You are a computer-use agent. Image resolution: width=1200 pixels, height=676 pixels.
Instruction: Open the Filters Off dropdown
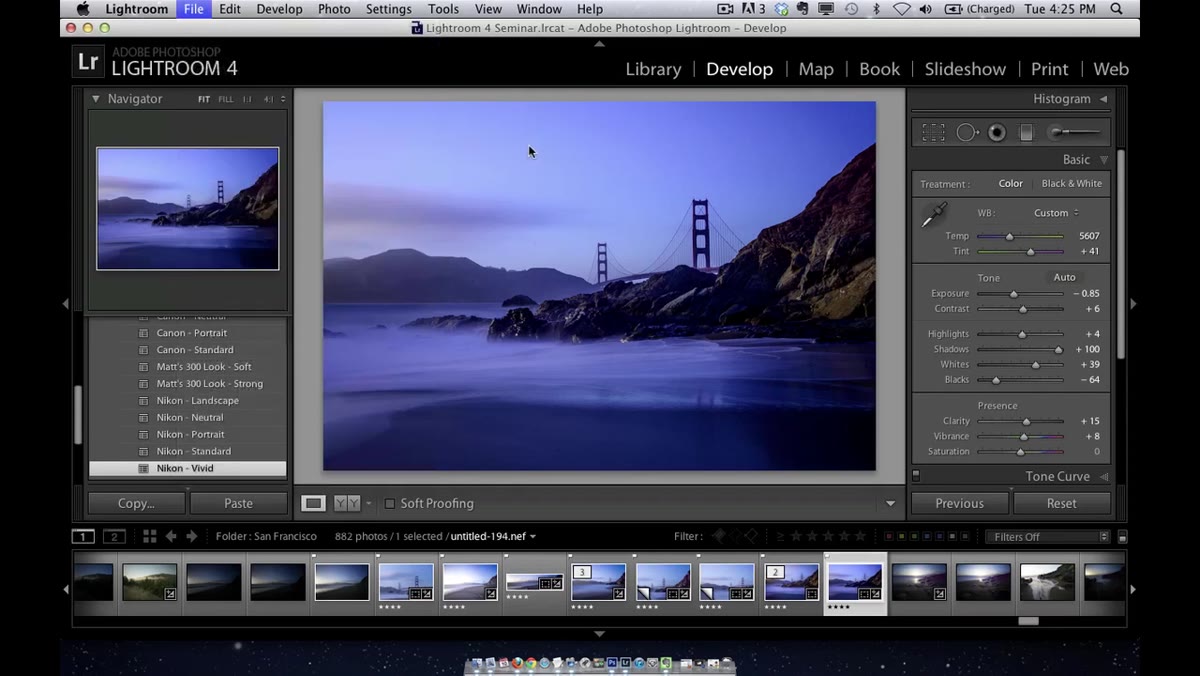coord(1047,537)
